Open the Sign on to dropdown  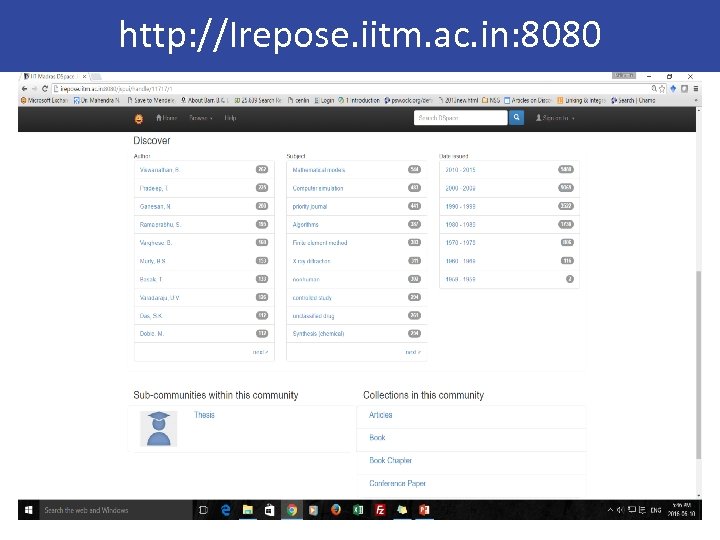click(x=555, y=118)
